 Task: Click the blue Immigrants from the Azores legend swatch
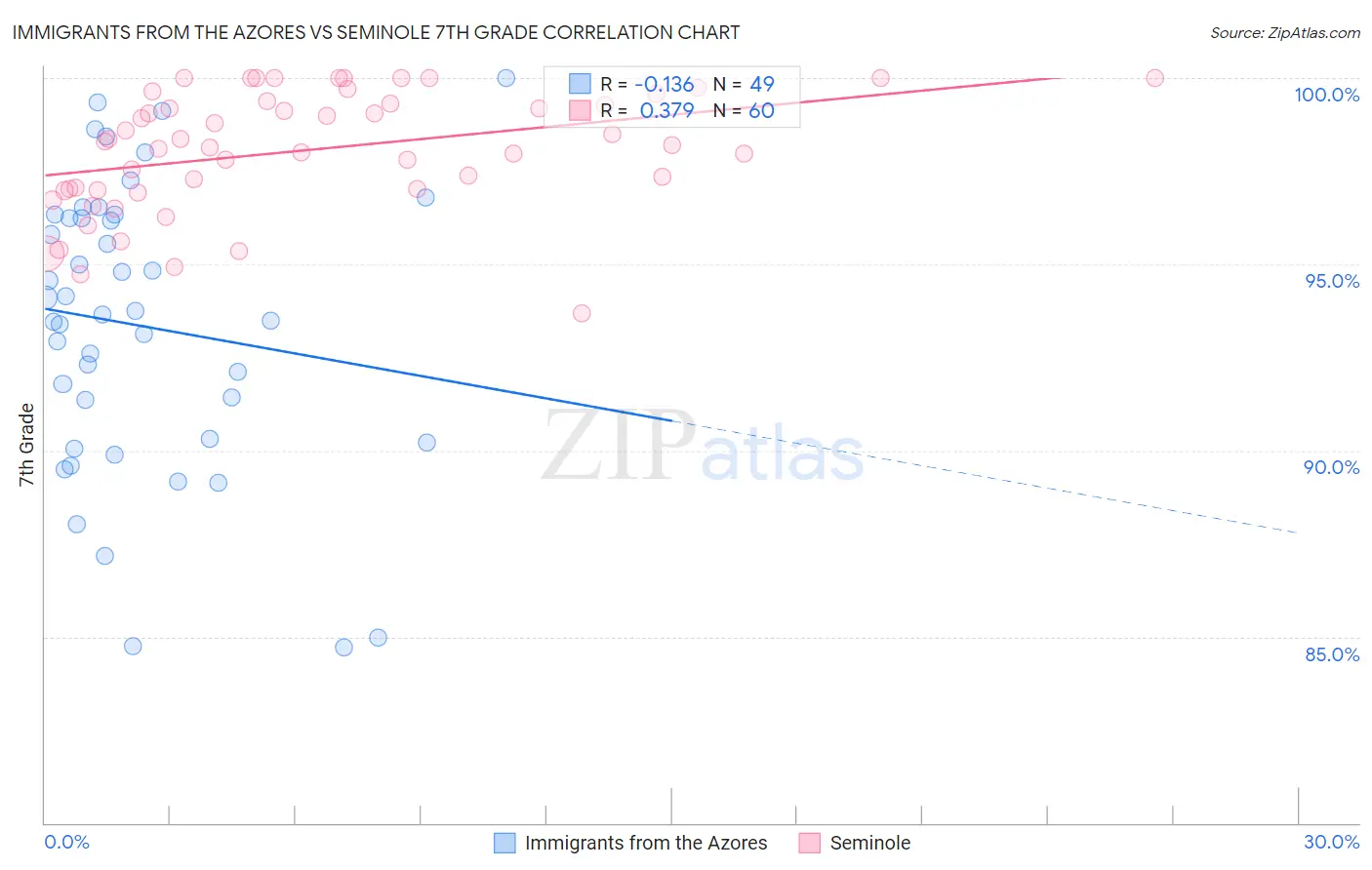[x=504, y=843]
